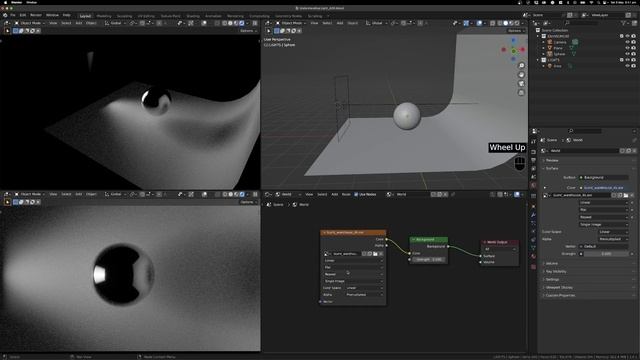Open the Node menu in the shader editor
The image size is (640, 360).
[346, 195]
